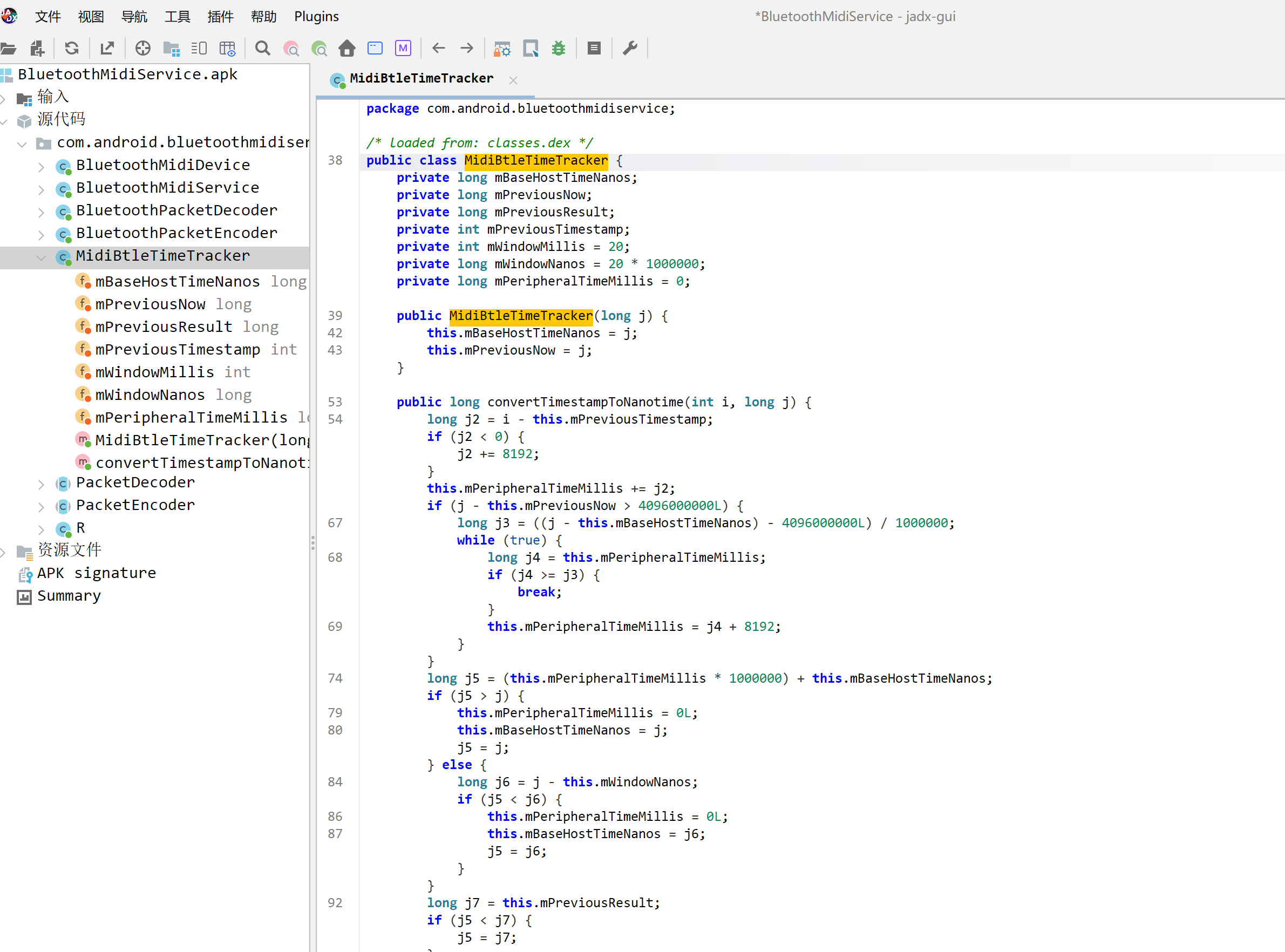
Task: Click the open file folder icon
Action: (9, 49)
